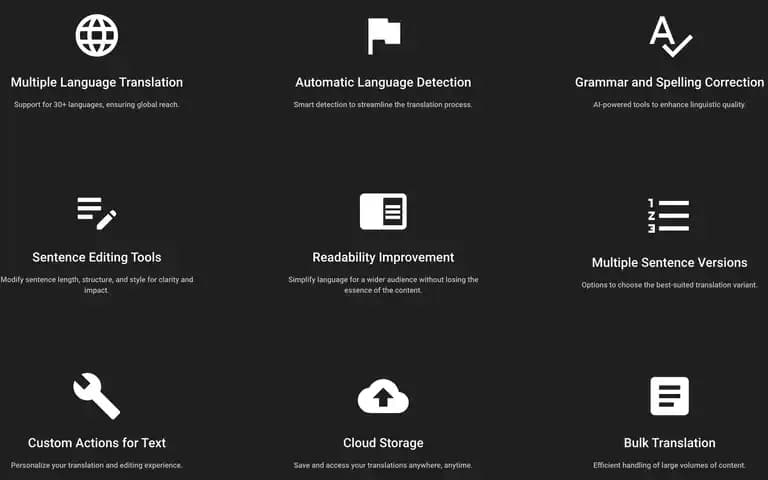Viewport: 768px width, 480px height.
Task: Click the 'Options to choose the best-suited' text
Action: (x=669, y=285)
